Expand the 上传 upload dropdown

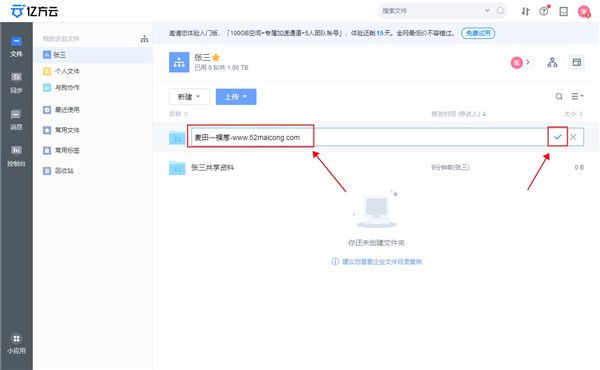236,97
